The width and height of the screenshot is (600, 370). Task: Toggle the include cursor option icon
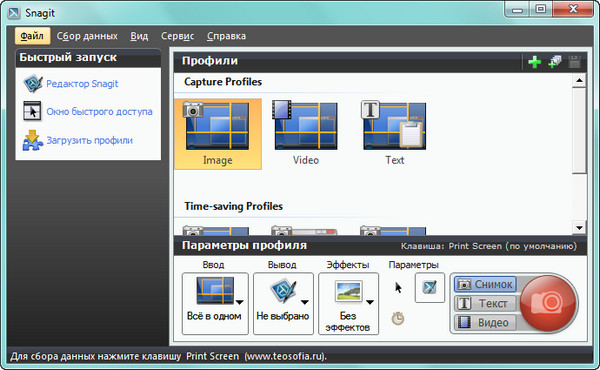coord(398,288)
